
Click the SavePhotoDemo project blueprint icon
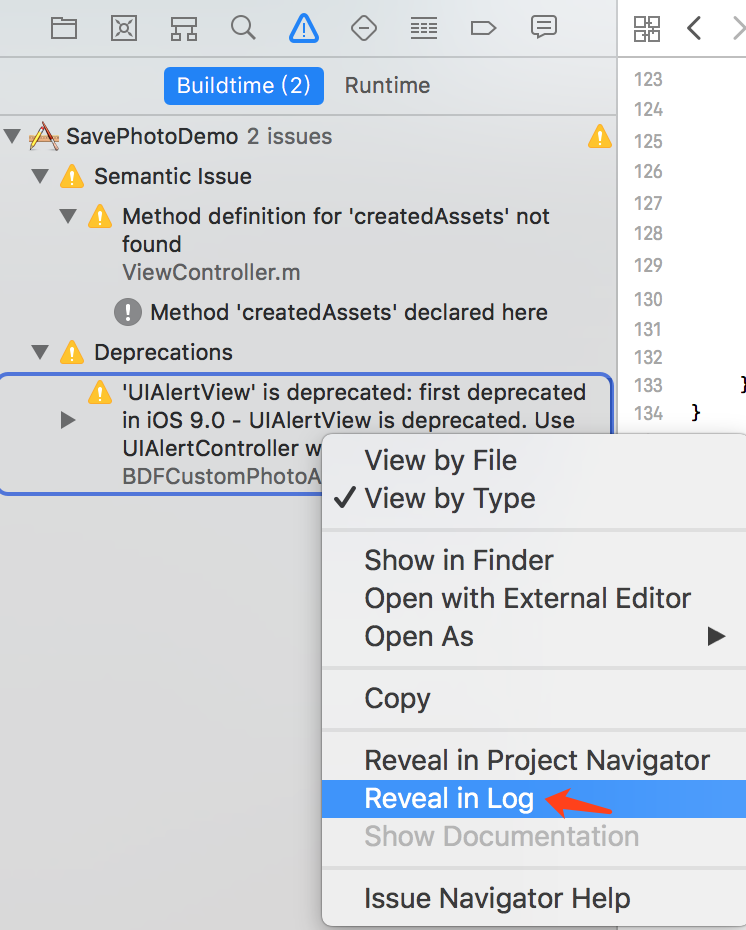(x=44, y=136)
